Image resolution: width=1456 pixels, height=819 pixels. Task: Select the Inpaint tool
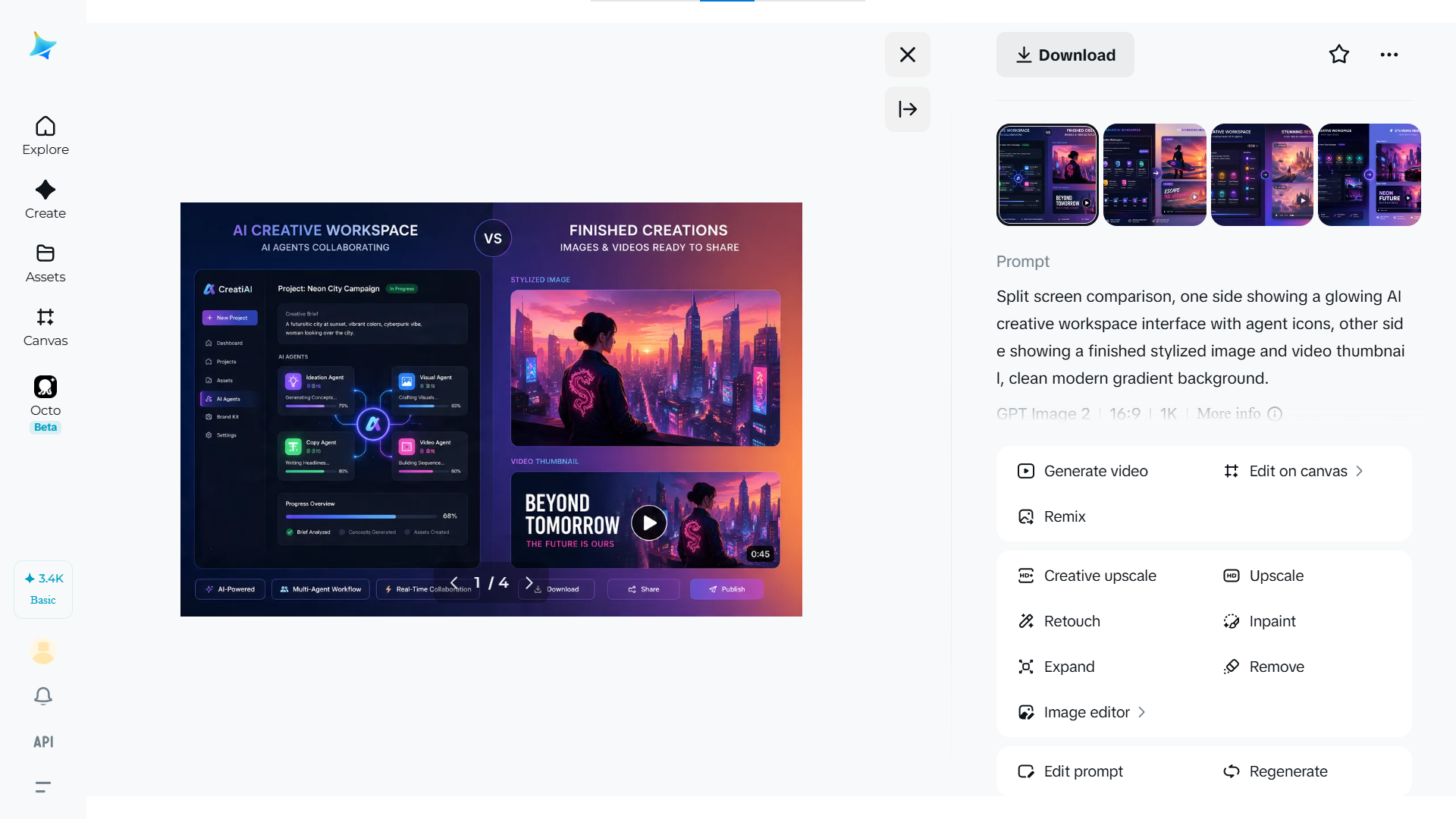[x=1260, y=621]
